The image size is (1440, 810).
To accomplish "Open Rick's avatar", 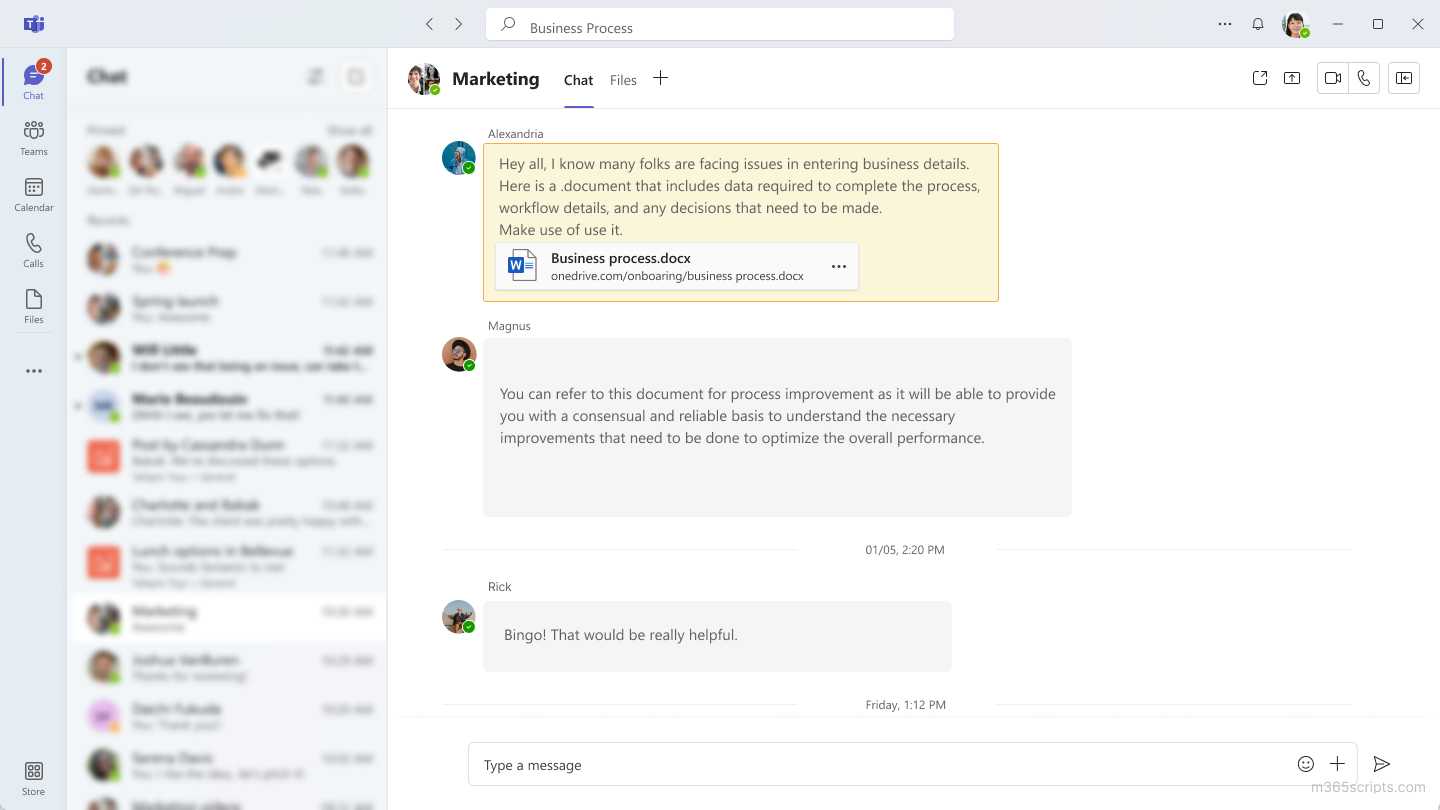I will 459,617.
